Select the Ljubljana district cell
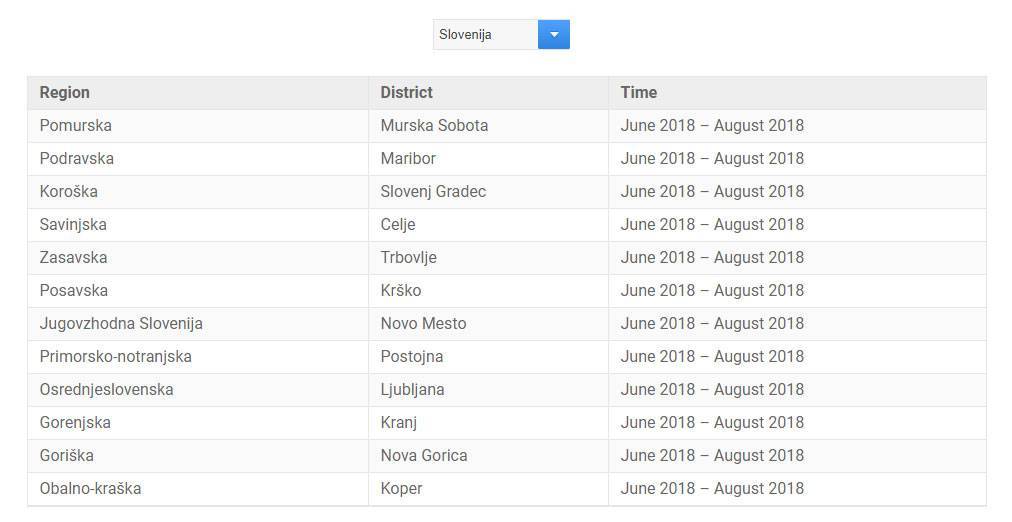This screenshot has height=522, width=1012. 412,390
